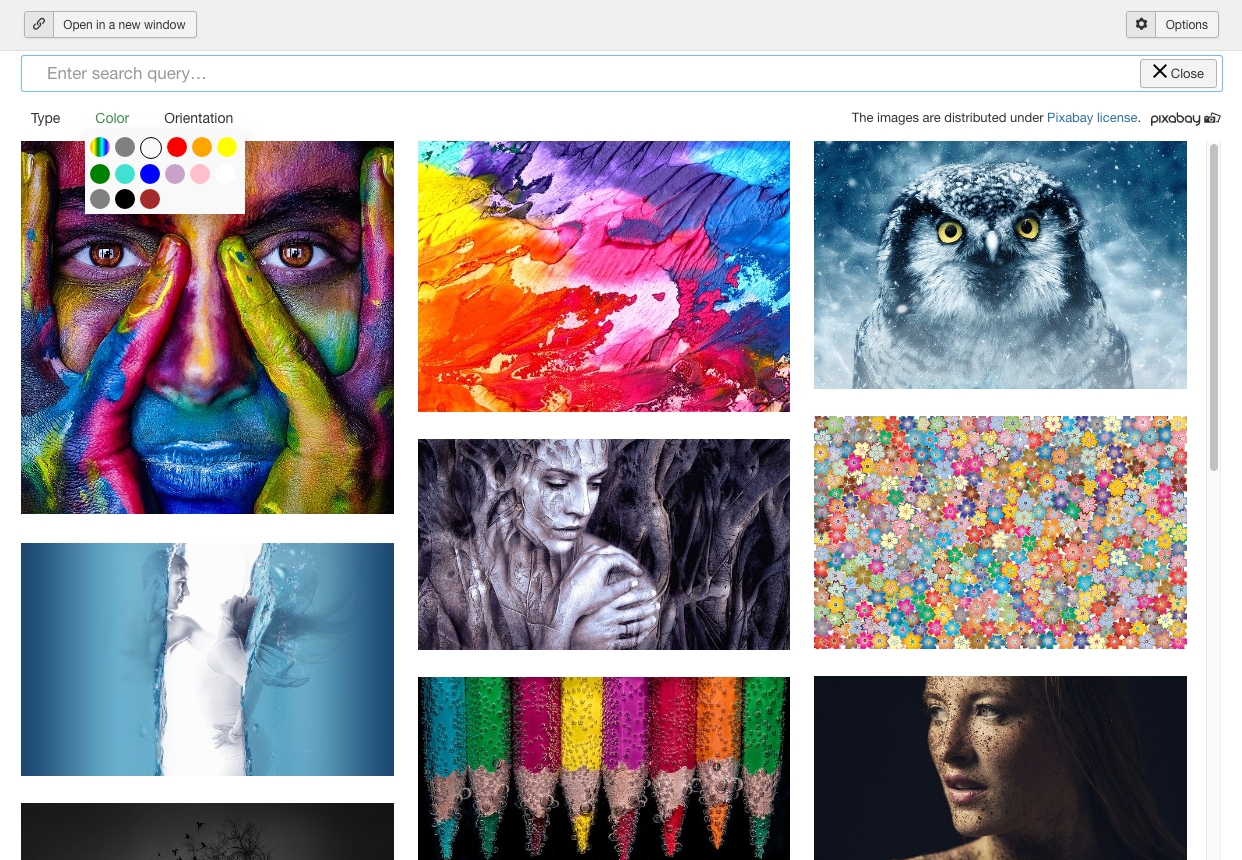Select the lilac color swatch
The height and width of the screenshot is (860, 1242).
tap(175, 174)
